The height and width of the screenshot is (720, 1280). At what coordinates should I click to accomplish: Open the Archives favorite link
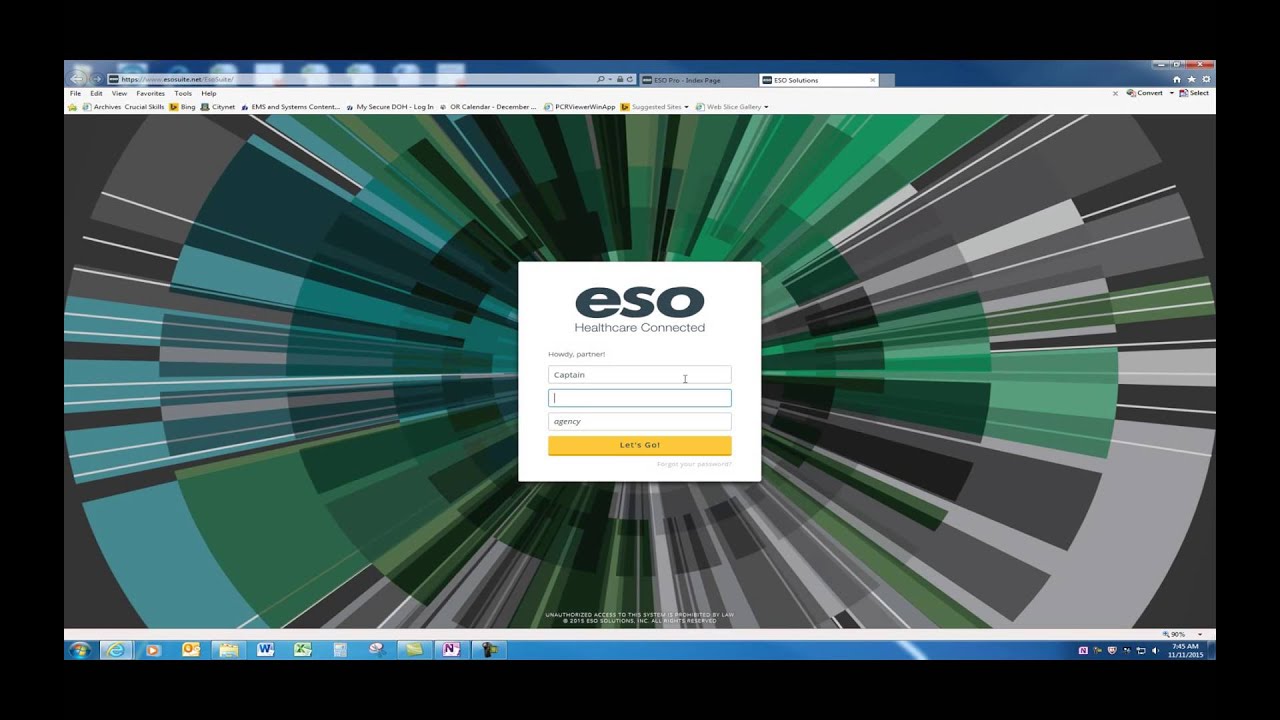[101, 106]
